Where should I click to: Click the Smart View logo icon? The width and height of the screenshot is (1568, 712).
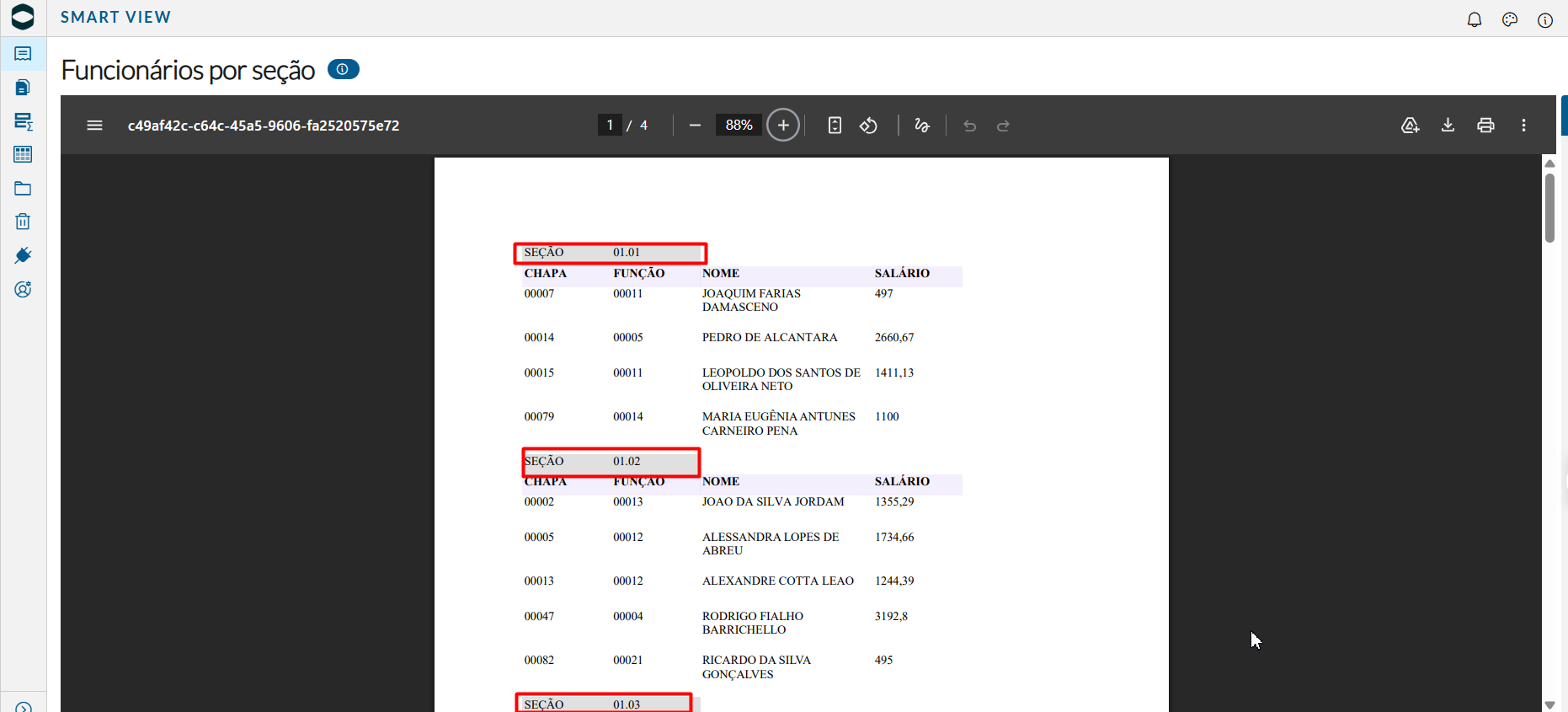coord(23,17)
